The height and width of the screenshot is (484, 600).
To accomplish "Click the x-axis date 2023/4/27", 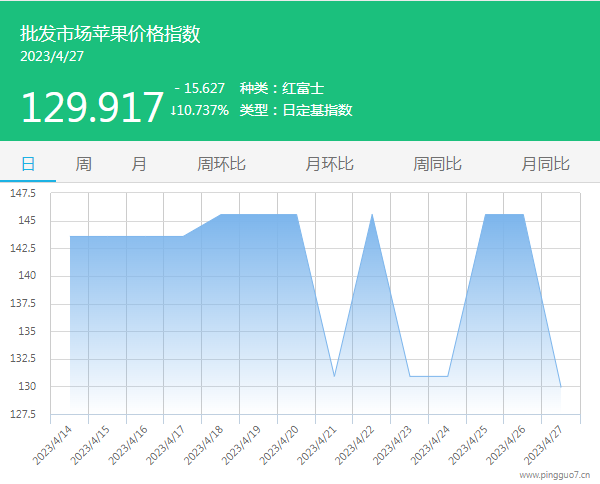I will pyautogui.click(x=543, y=446).
